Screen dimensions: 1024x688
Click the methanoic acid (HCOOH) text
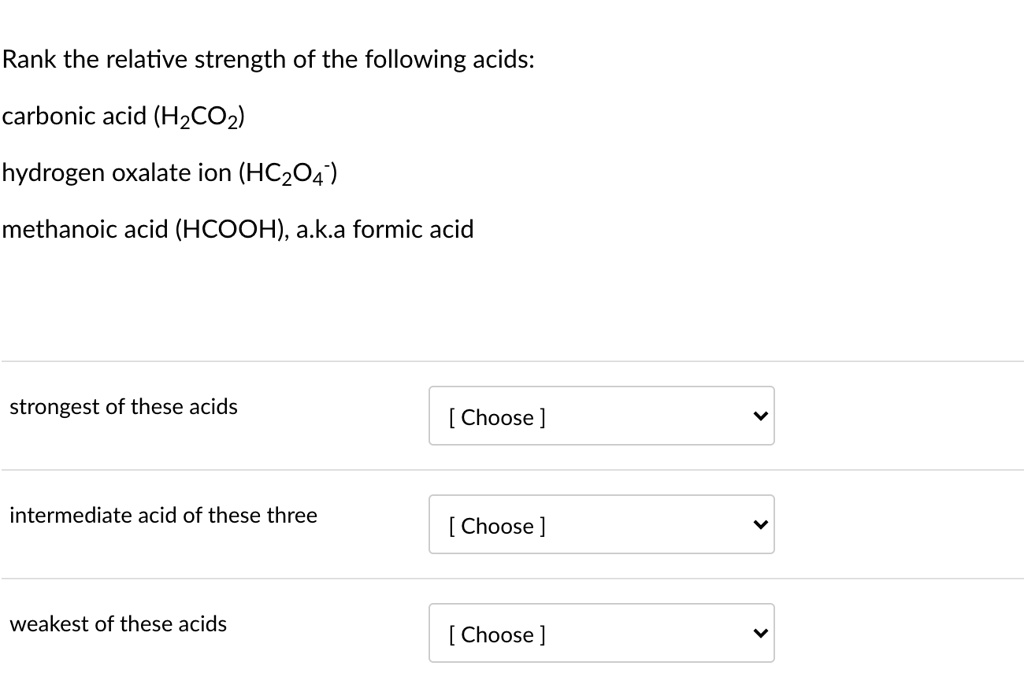(237, 228)
